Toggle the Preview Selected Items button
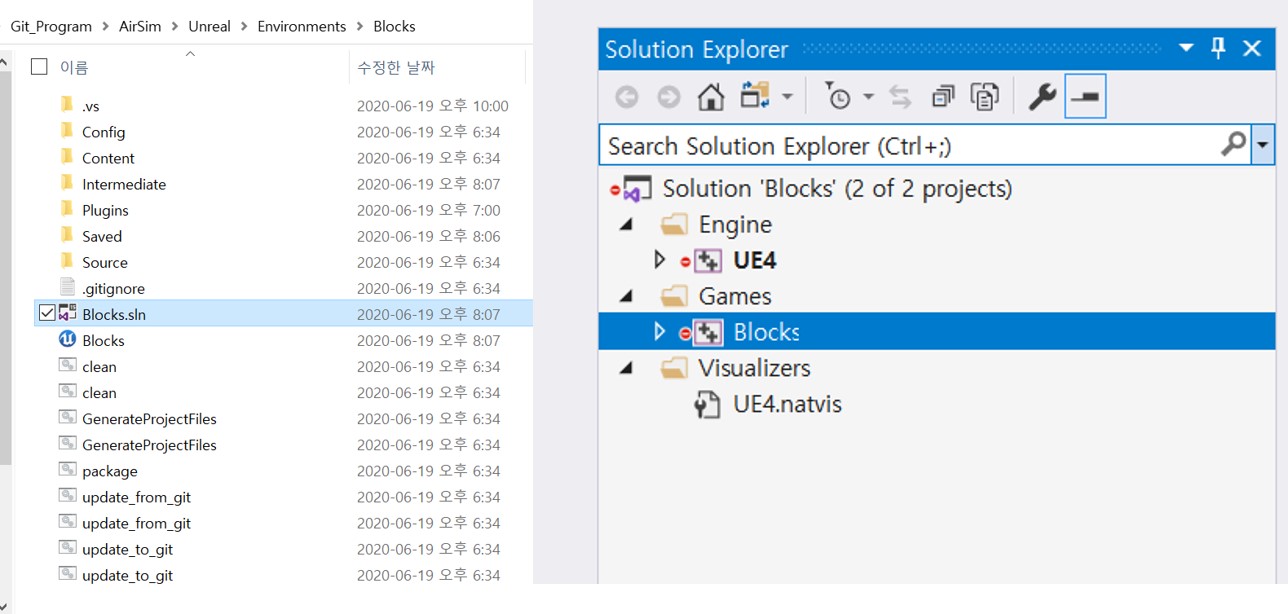The height and width of the screenshot is (614, 1288). [1085, 97]
